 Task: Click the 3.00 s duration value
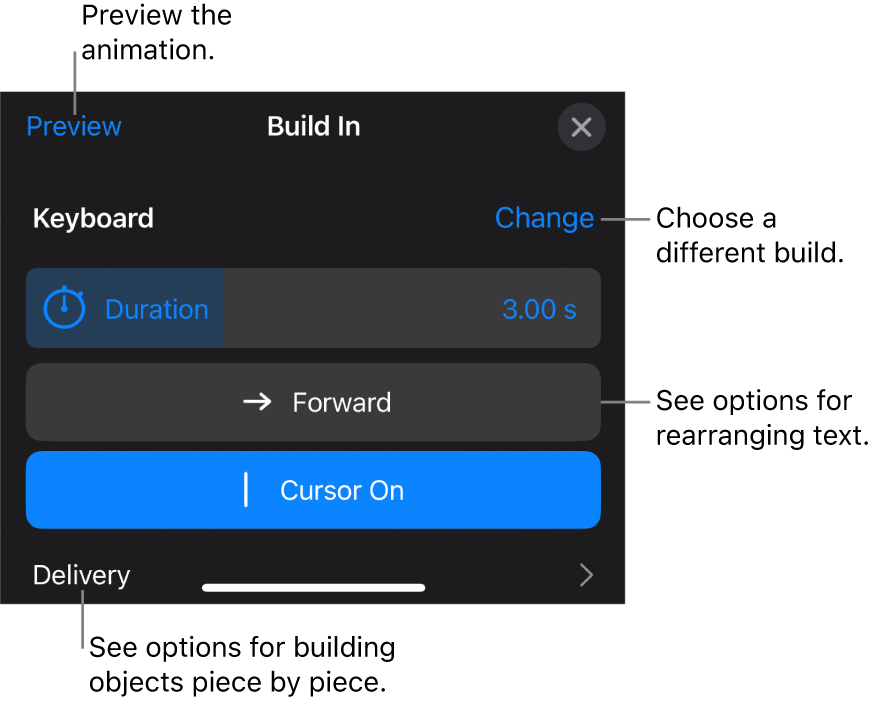(539, 309)
